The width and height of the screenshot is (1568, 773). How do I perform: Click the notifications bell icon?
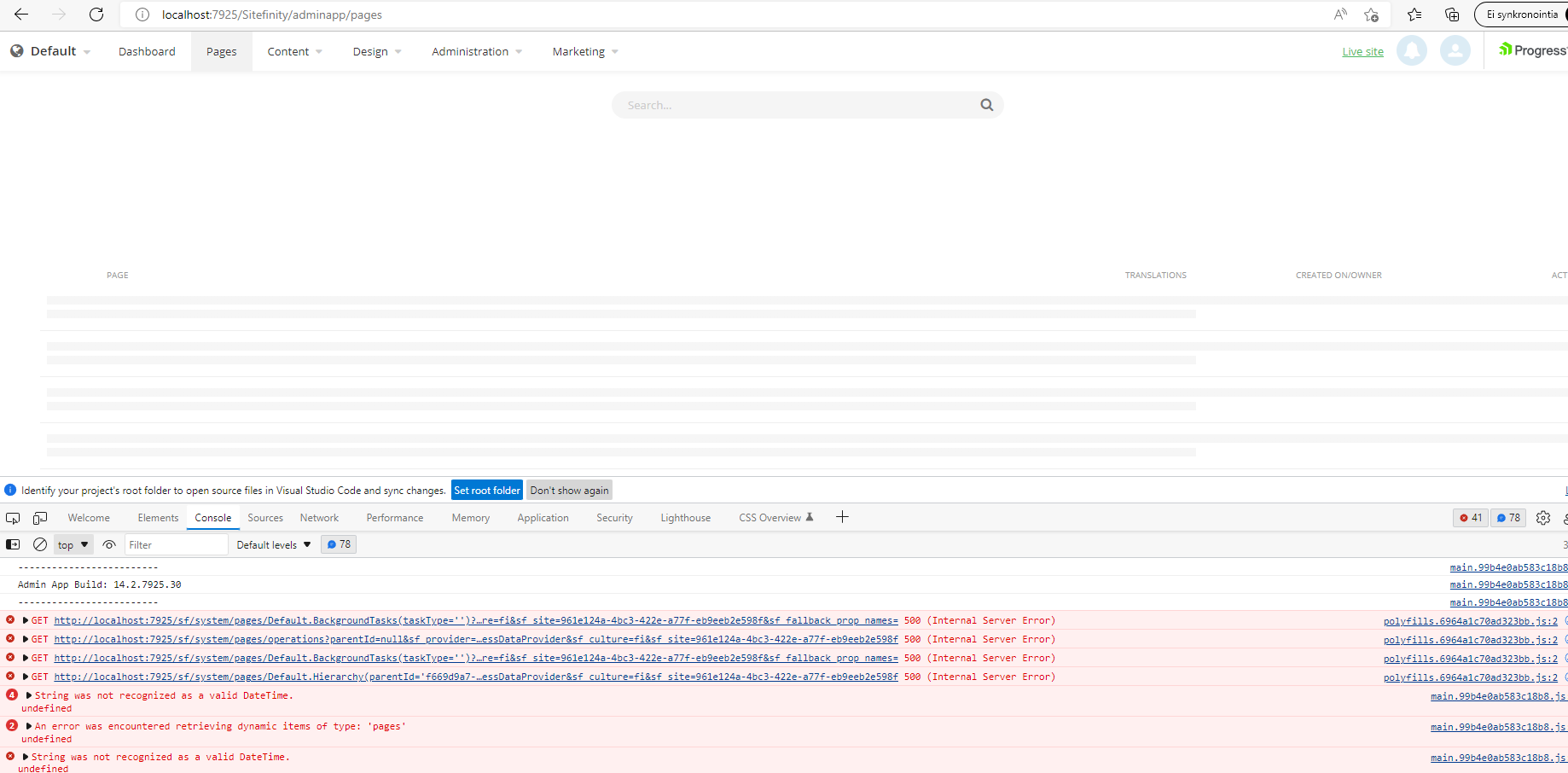point(1411,51)
